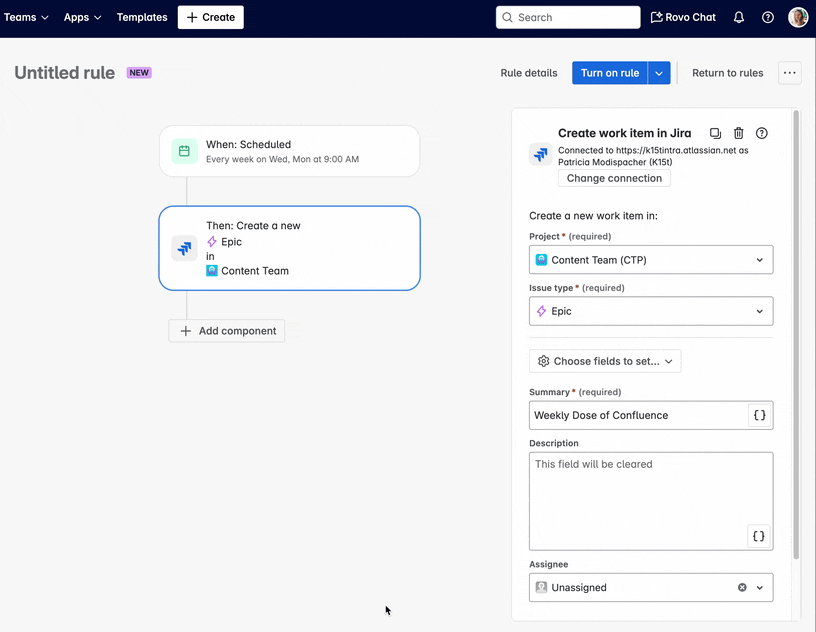
Task: Open the Project dropdown Content Team (CTP)
Action: click(x=651, y=260)
